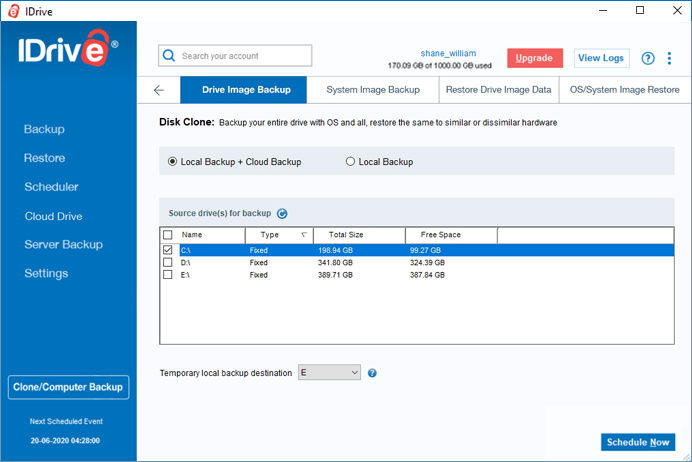The image size is (692, 462).
Task: Check the E:\ drive checkbox
Action: coord(168,275)
